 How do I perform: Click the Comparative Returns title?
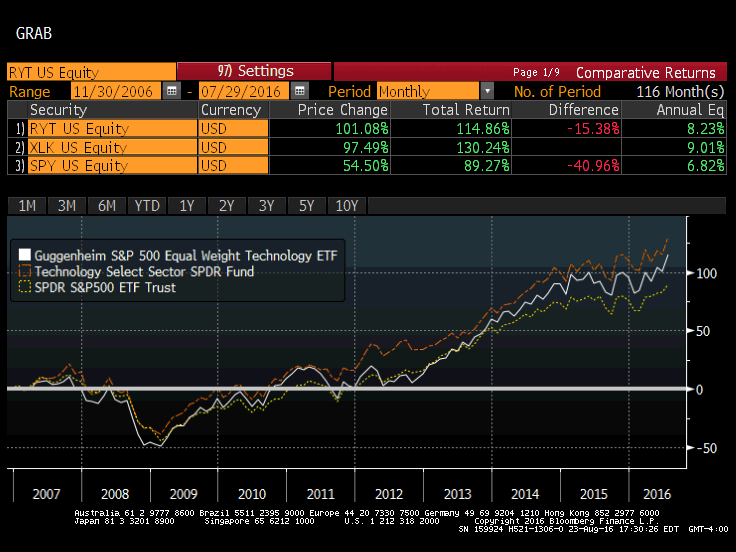pyautogui.click(x=645, y=72)
